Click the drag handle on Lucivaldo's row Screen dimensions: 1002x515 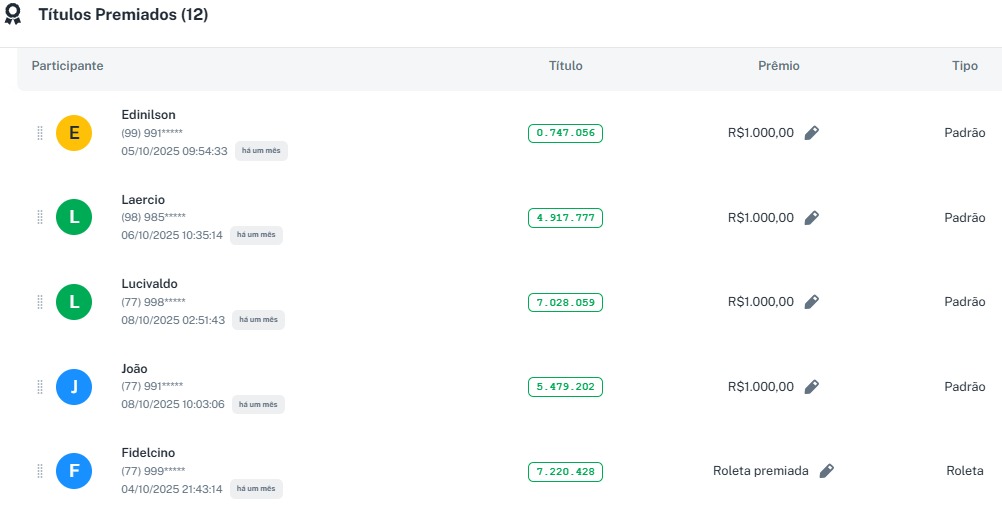tap(40, 302)
